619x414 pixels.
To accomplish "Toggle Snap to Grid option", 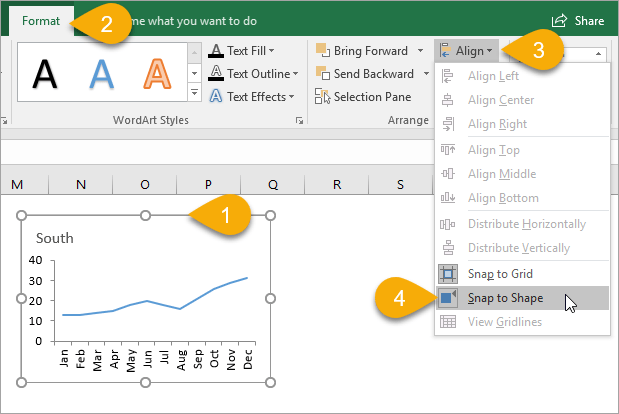I will (500, 273).
